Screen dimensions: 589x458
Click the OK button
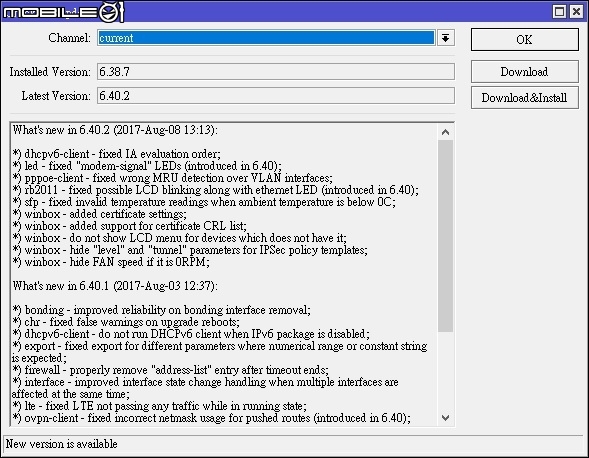click(x=525, y=39)
